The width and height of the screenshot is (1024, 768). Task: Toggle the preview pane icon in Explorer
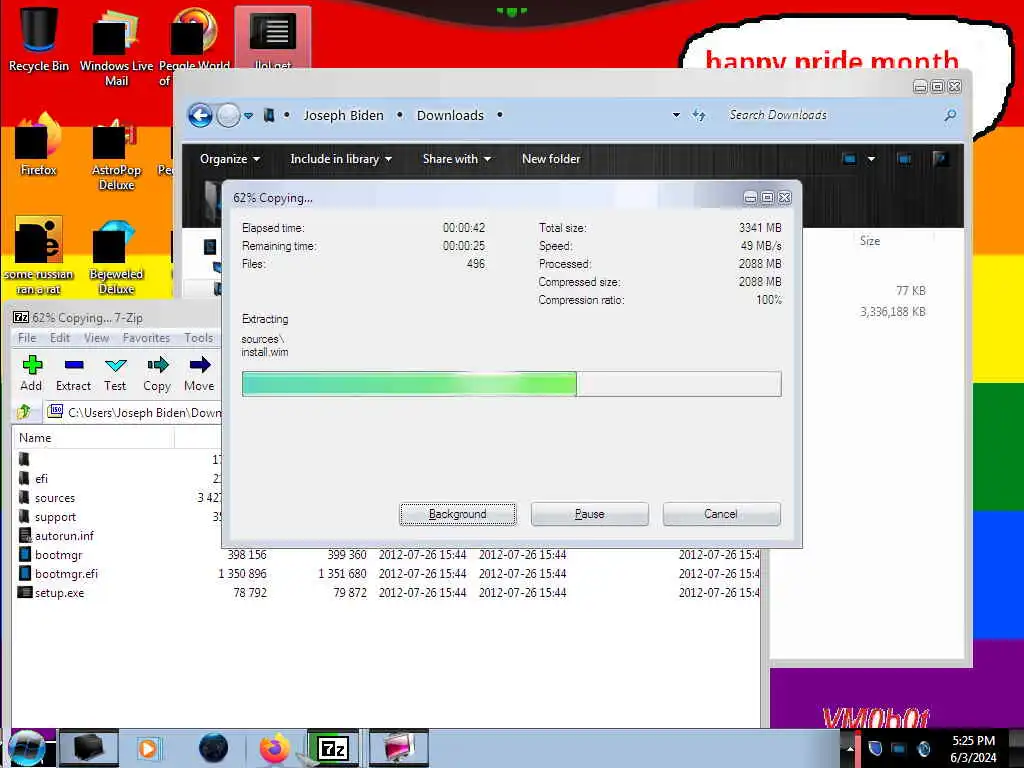(904, 159)
